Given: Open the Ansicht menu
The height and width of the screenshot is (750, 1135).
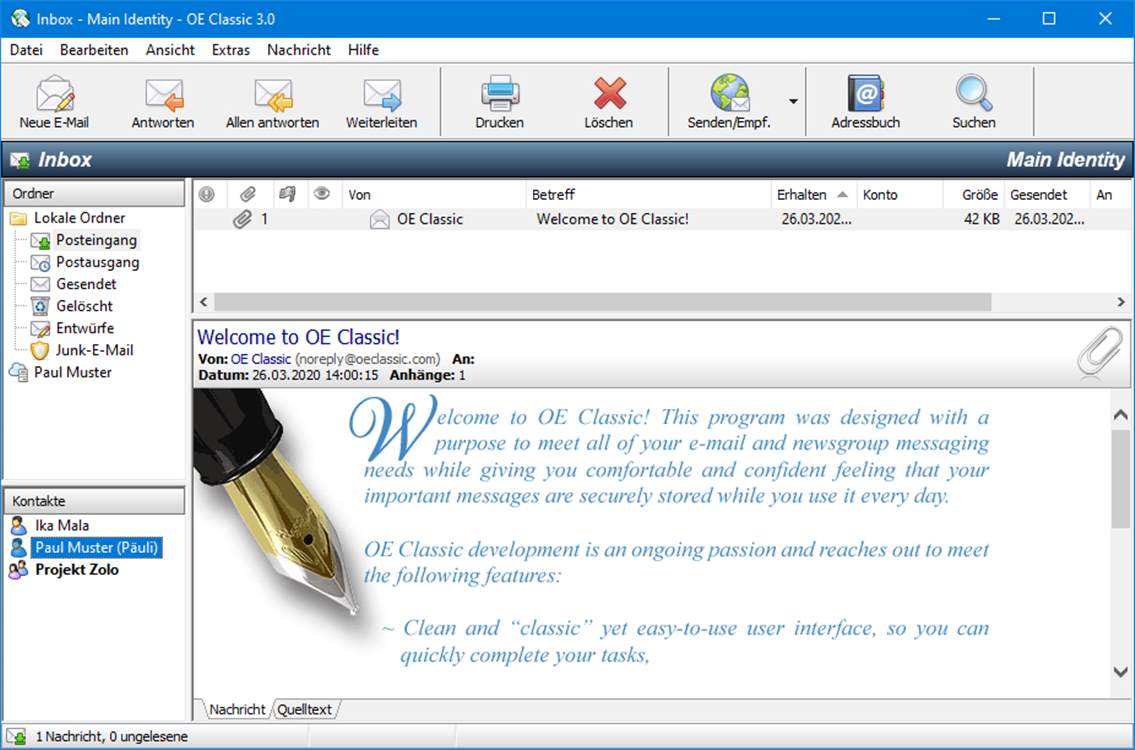Looking at the screenshot, I should coord(170,50).
